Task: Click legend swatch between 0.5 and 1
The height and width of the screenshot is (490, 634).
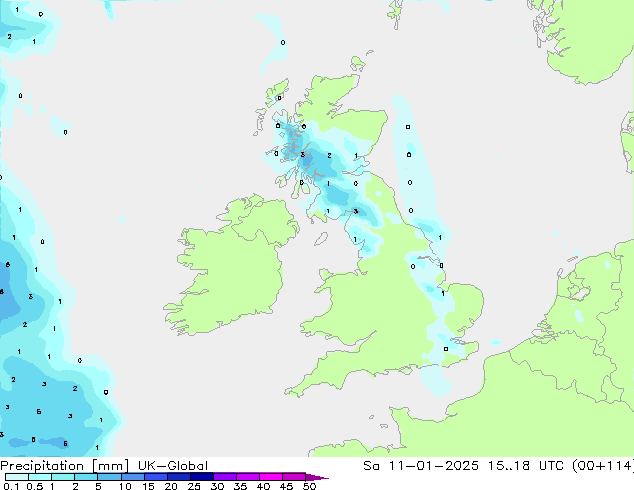Action: tap(40, 477)
